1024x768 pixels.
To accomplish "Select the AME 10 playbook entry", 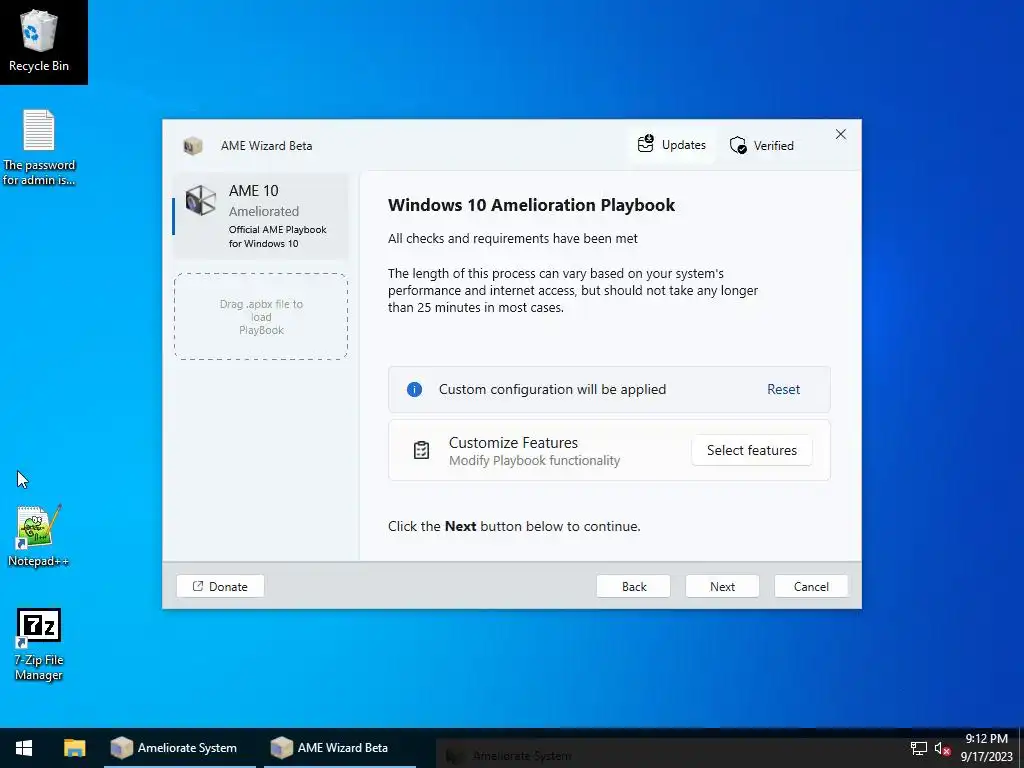I will pos(261,216).
